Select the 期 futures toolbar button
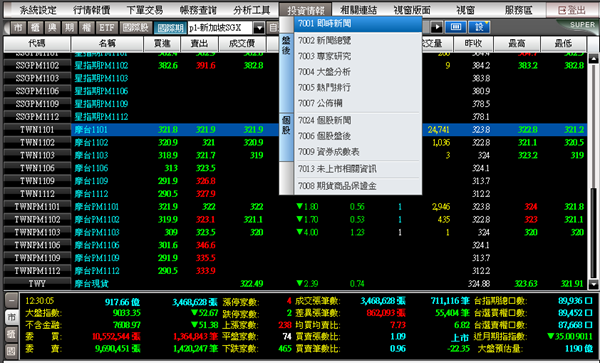Viewport: 600px width, 363px height. (69, 28)
